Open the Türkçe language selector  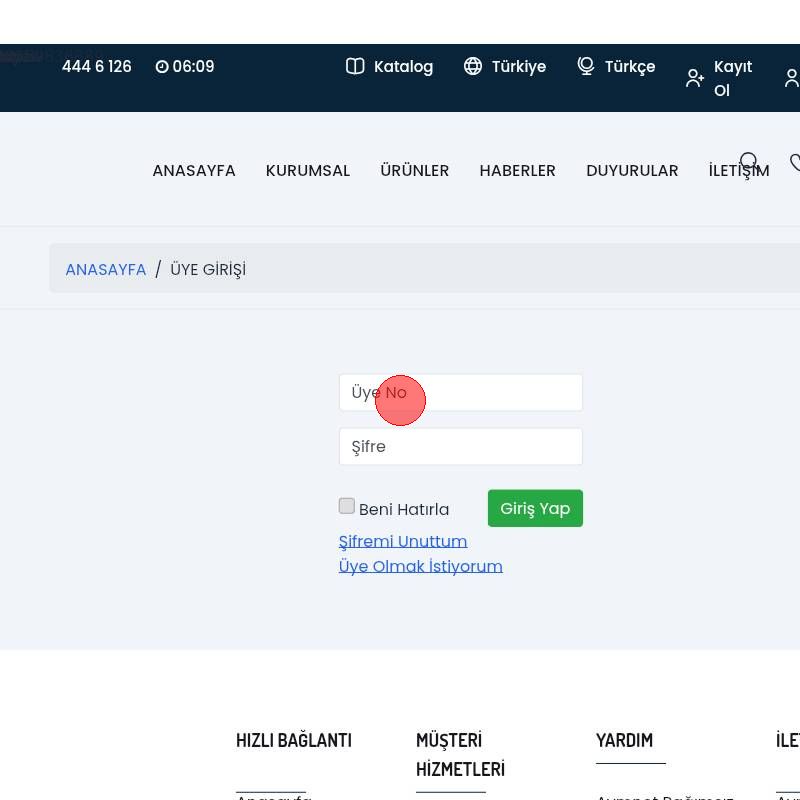629,67
